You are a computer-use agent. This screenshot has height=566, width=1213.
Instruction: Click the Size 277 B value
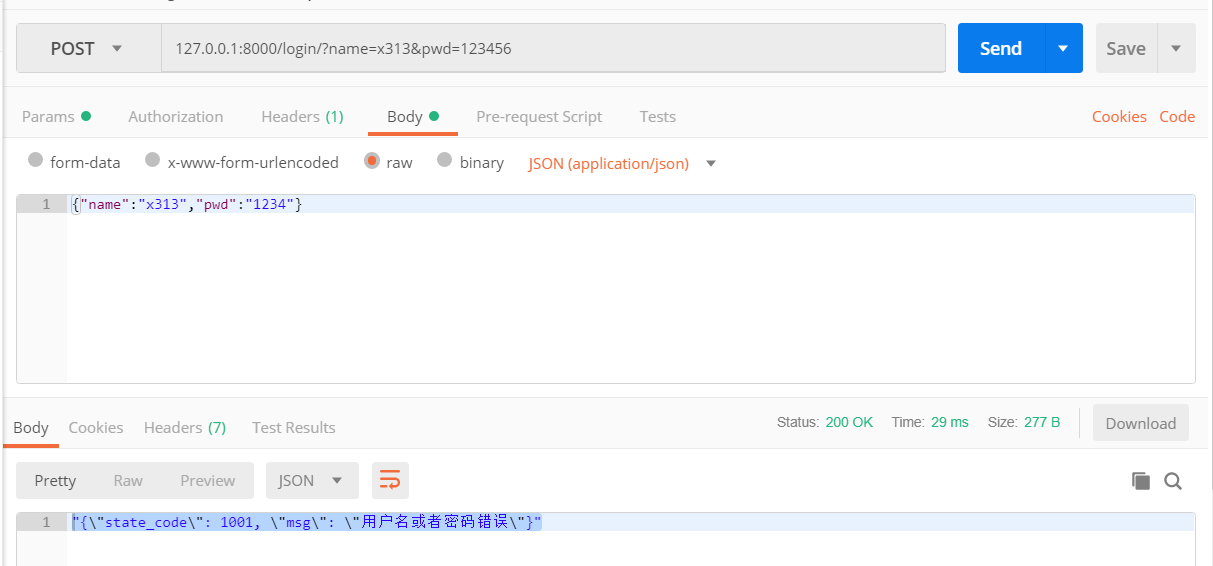(1042, 422)
